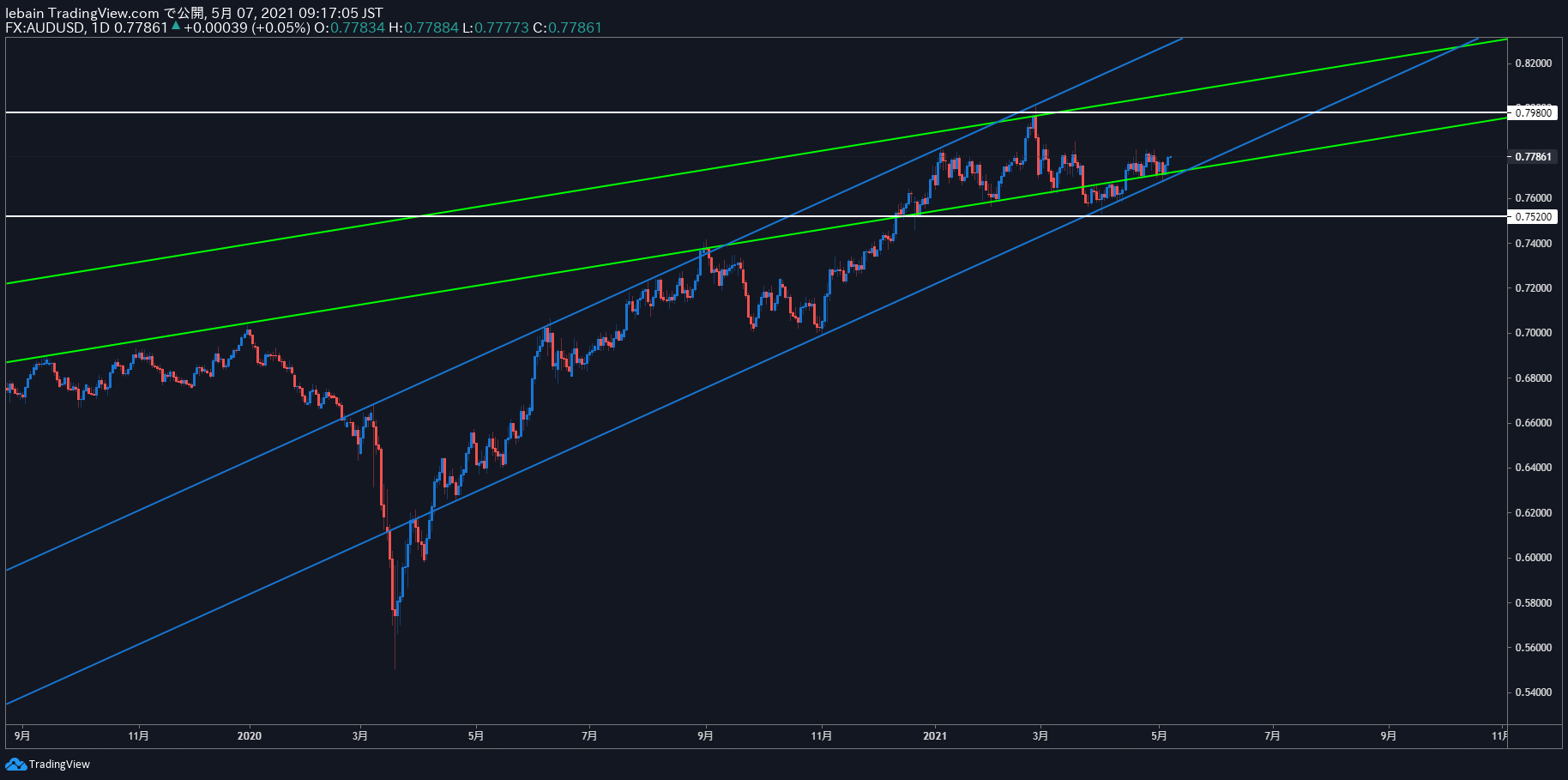
Task: Click the 0.76000 price axis label
Action: [x=1534, y=198]
